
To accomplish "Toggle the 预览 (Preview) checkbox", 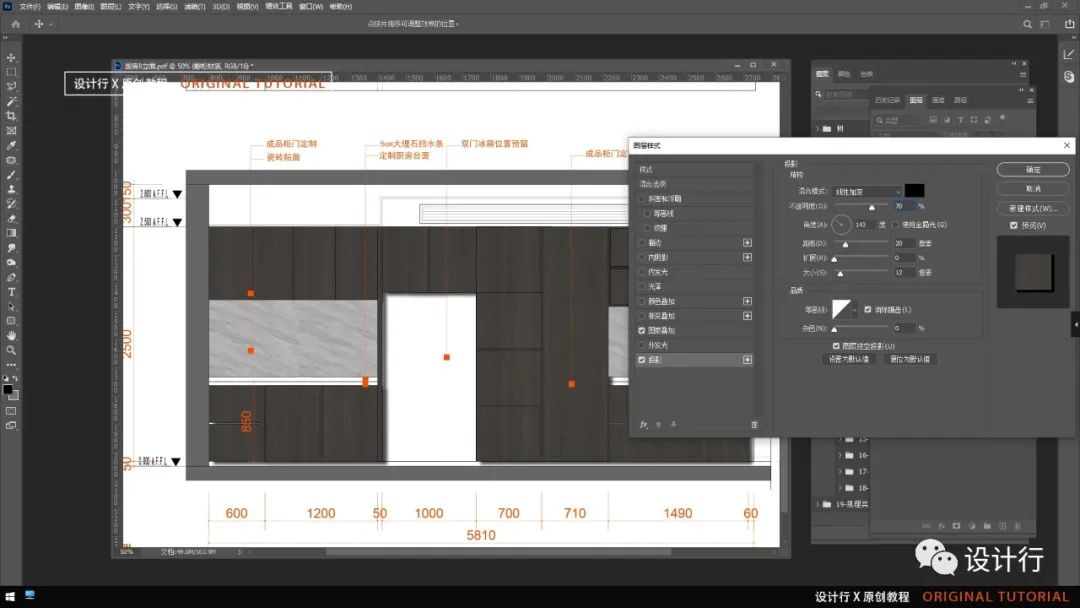I will coord(1014,225).
